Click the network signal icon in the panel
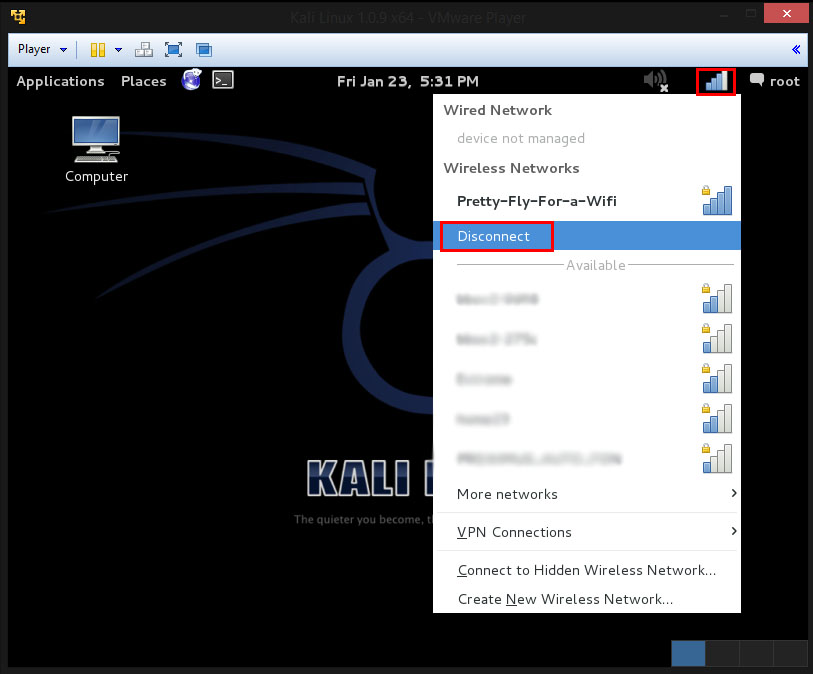This screenshot has width=813, height=674. click(x=716, y=81)
